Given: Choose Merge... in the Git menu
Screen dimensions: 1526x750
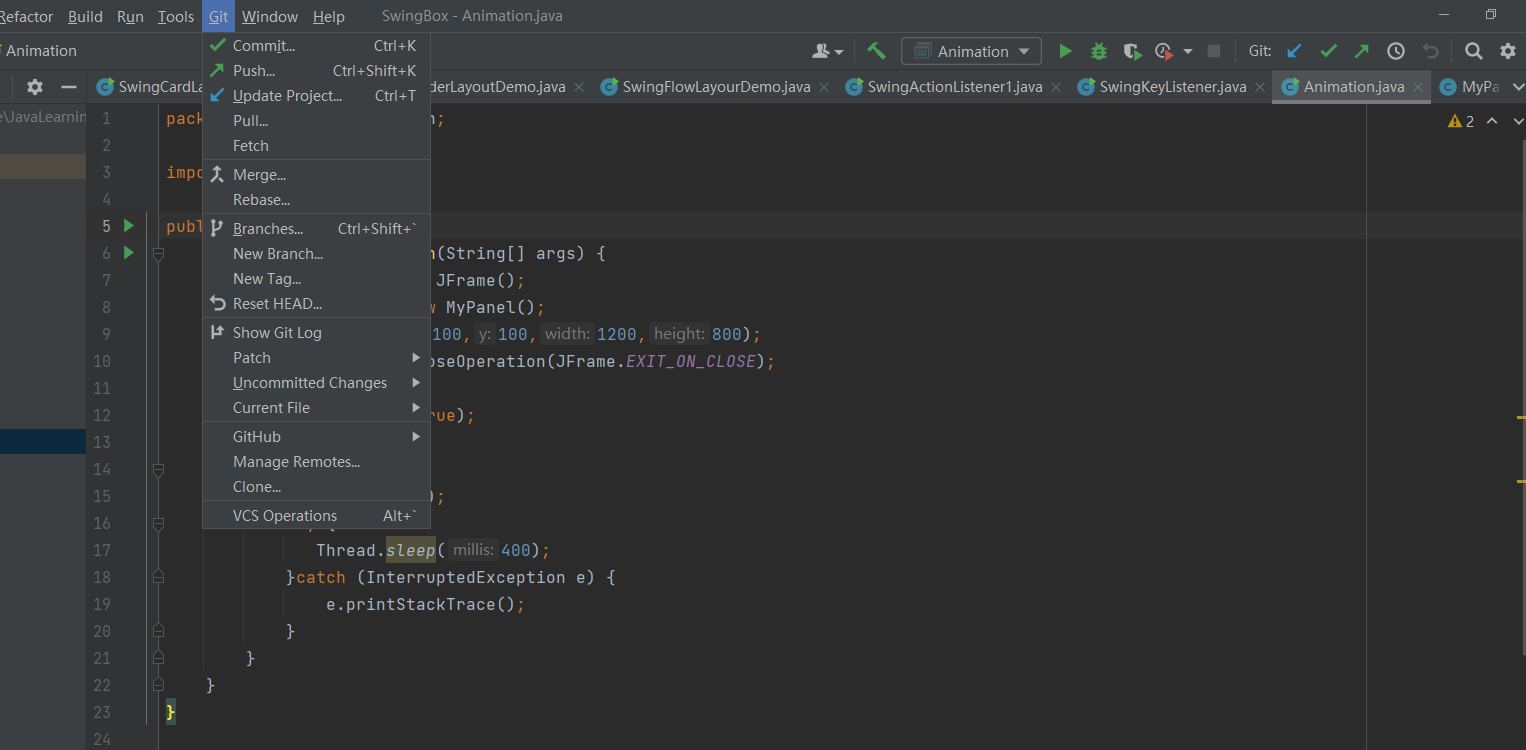Looking at the screenshot, I should coord(316,175).
